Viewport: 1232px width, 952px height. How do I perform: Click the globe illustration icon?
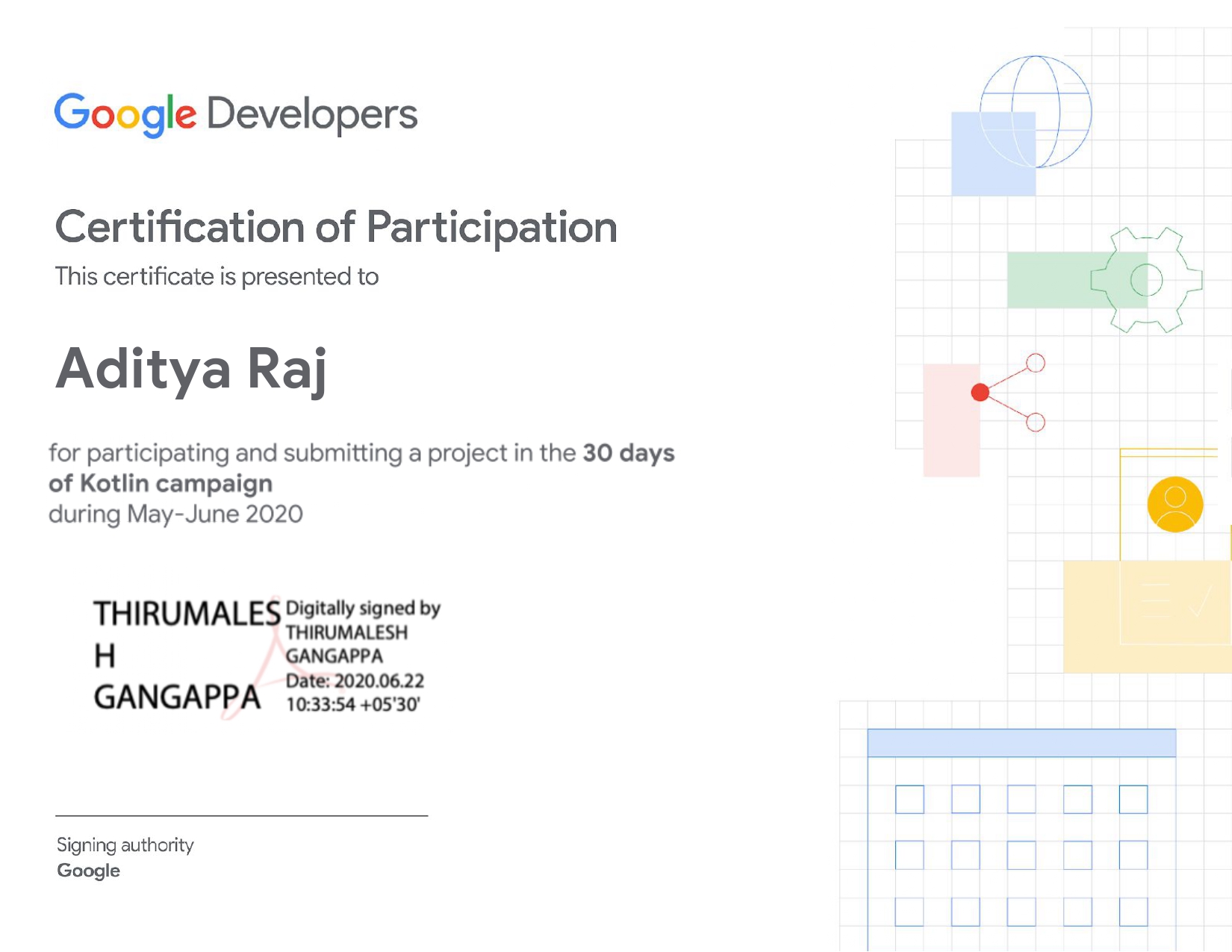(1036, 111)
